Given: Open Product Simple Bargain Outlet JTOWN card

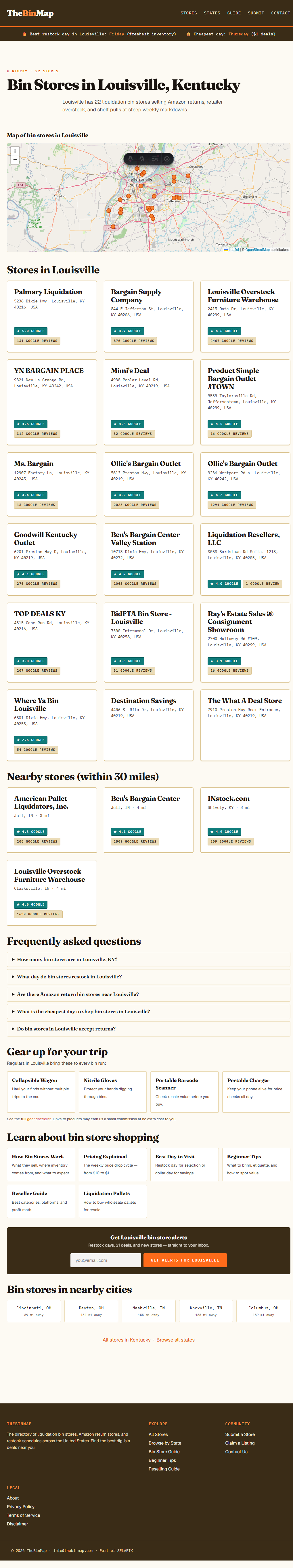Looking at the screenshot, I should [x=245, y=402].
